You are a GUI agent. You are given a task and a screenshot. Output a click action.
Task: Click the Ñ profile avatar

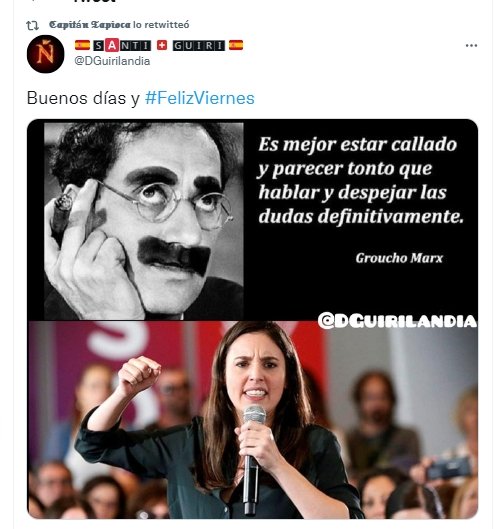[46, 54]
